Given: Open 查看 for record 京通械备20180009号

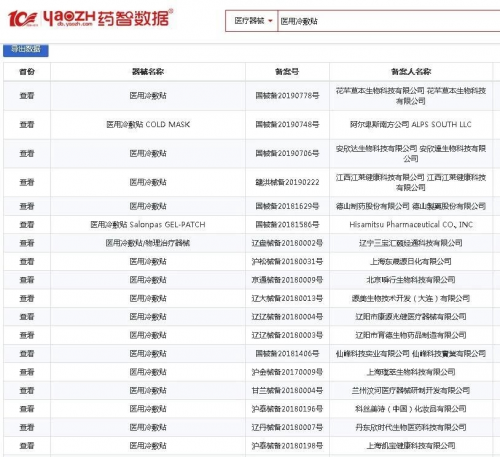Looking at the screenshot, I should pos(27,280).
